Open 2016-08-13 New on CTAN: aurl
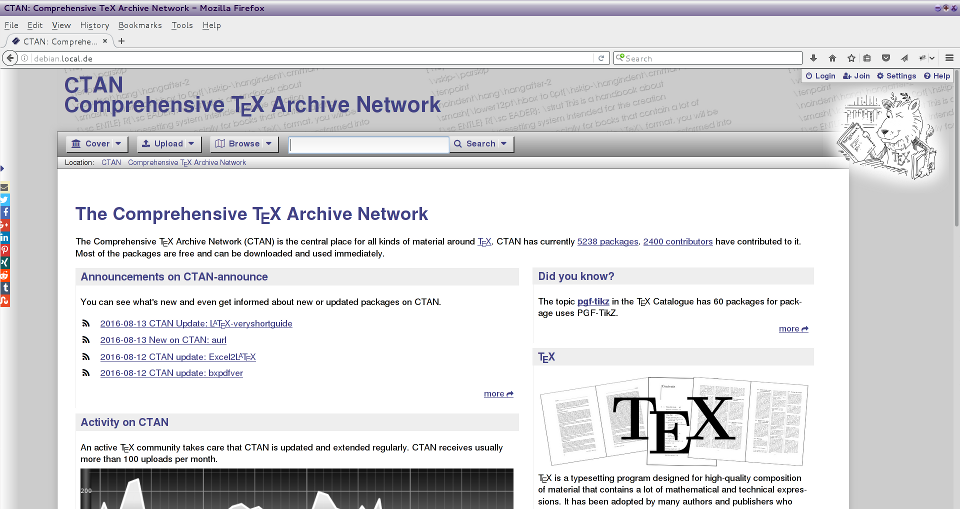 pos(163,340)
